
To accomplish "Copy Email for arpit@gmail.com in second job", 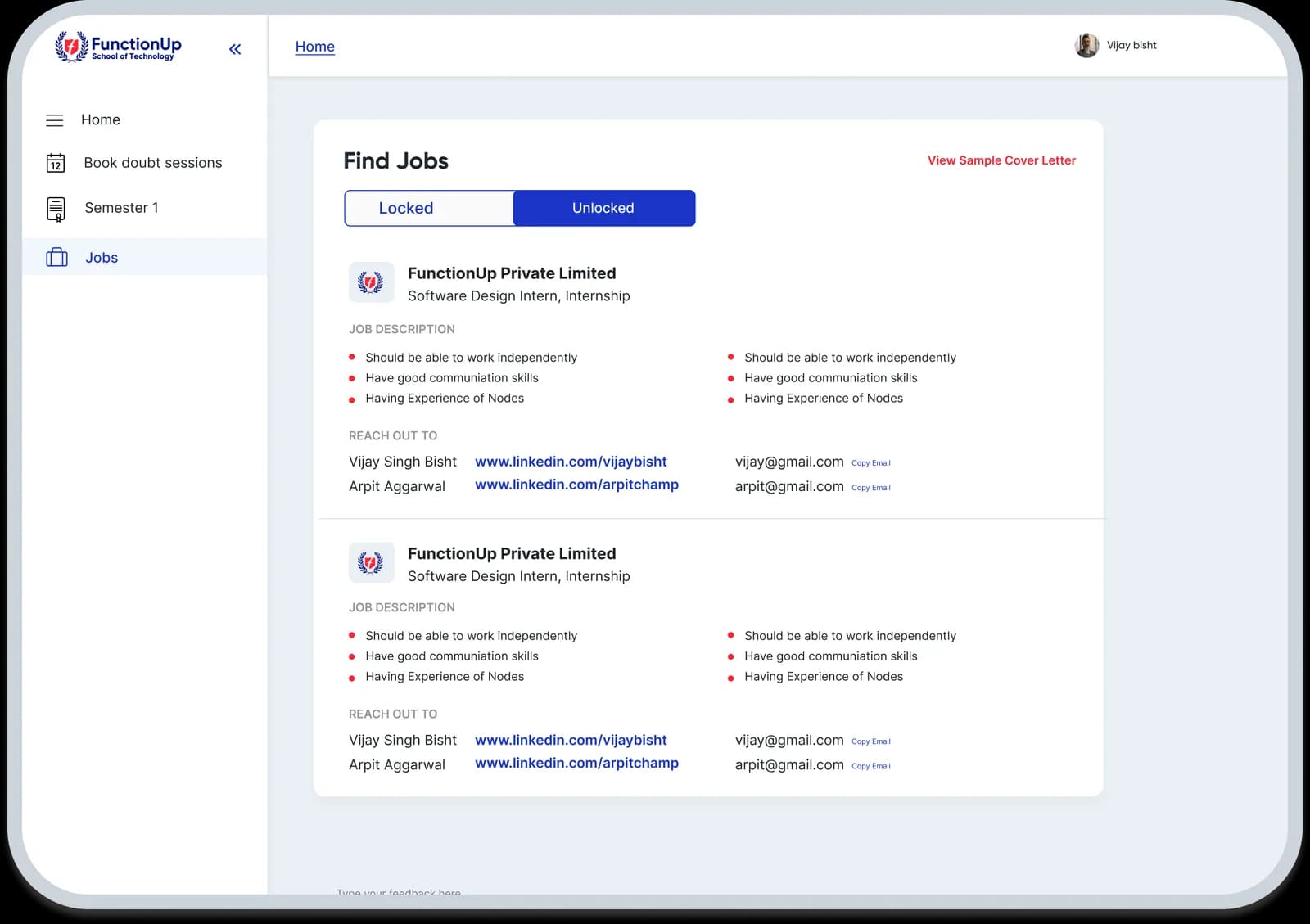I will [871, 766].
